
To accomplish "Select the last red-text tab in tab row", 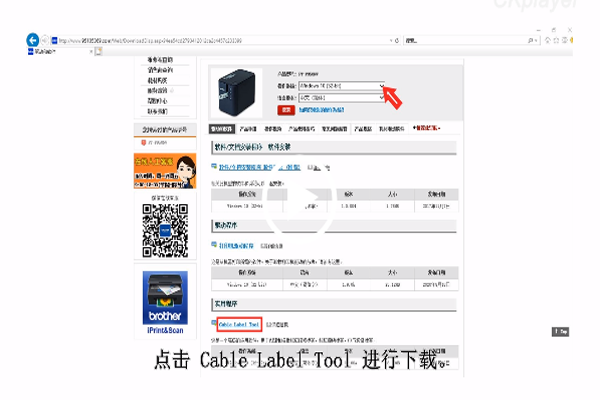I will tap(430, 129).
